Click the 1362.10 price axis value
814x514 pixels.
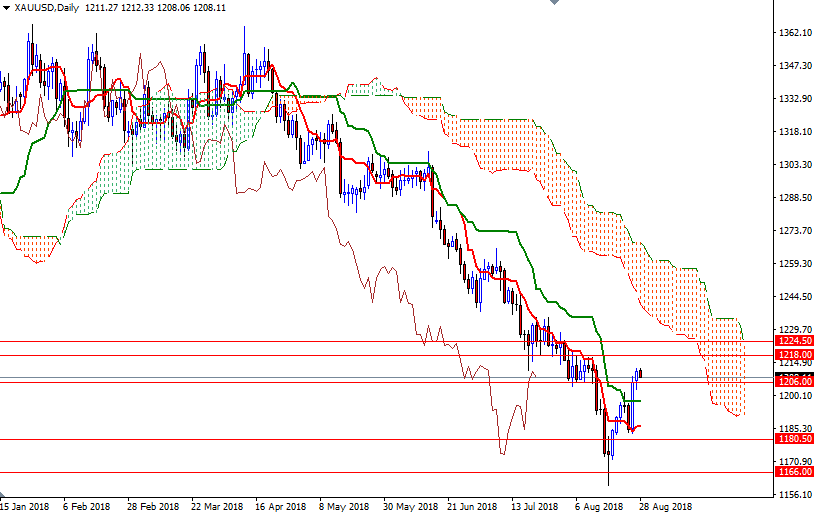click(793, 33)
